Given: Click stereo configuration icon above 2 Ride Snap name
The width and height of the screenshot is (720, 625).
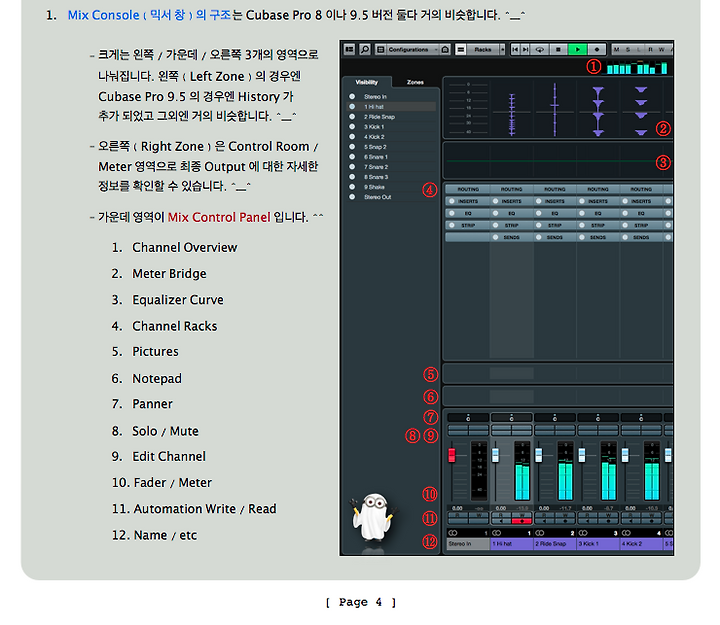Looking at the screenshot, I should click(540, 533).
